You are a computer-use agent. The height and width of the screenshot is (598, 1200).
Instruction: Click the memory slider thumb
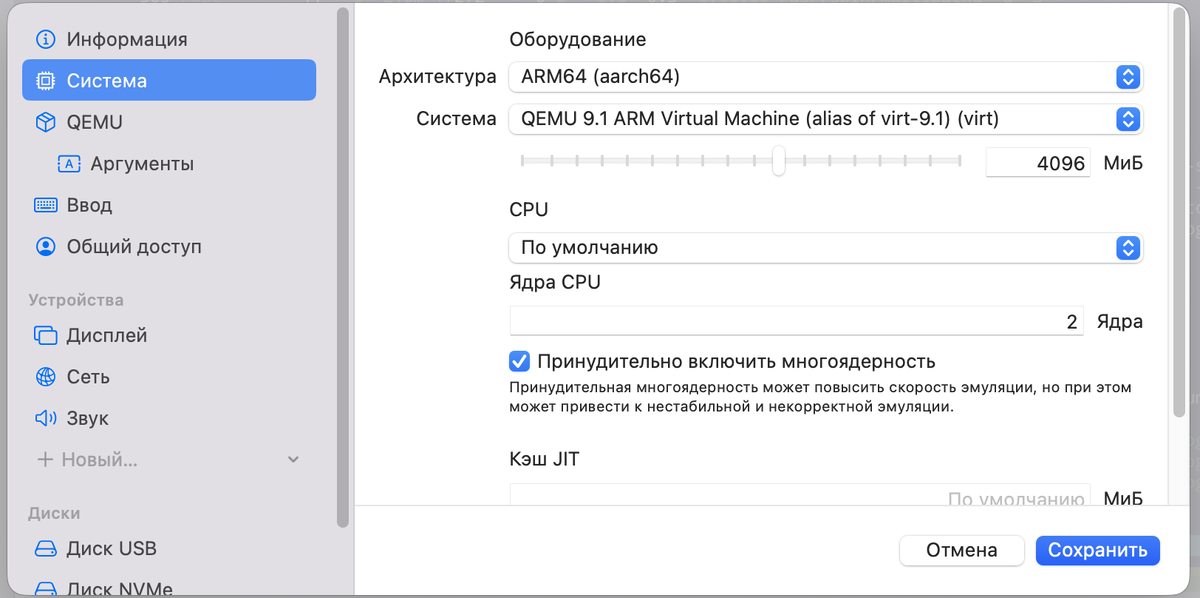(778, 160)
